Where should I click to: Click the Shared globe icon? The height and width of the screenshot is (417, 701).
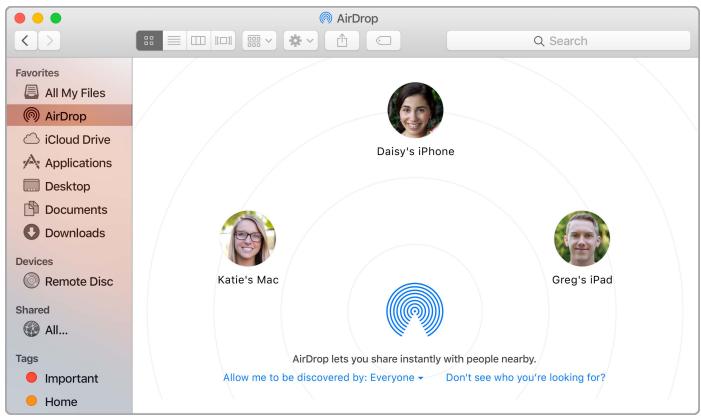point(31,329)
